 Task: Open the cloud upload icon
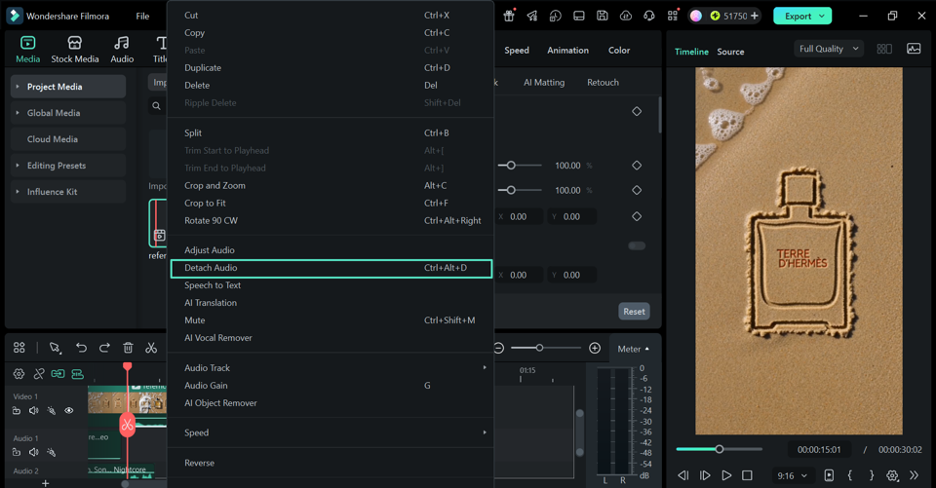pyautogui.click(x=626, y=16)
